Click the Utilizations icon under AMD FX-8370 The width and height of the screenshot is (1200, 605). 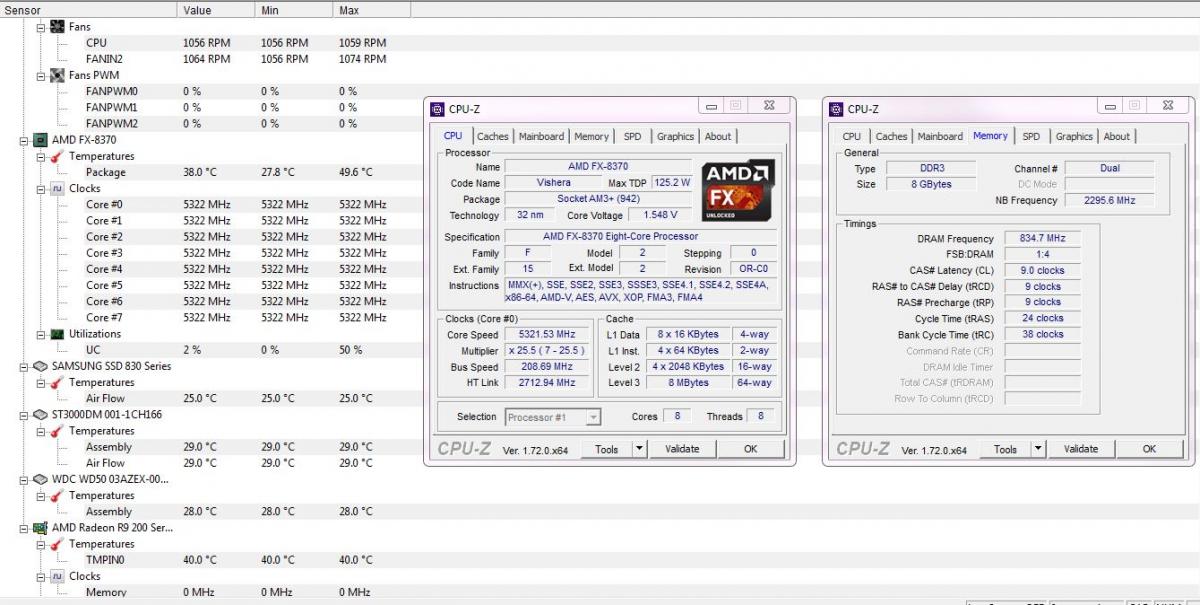(x=57, y=334)
